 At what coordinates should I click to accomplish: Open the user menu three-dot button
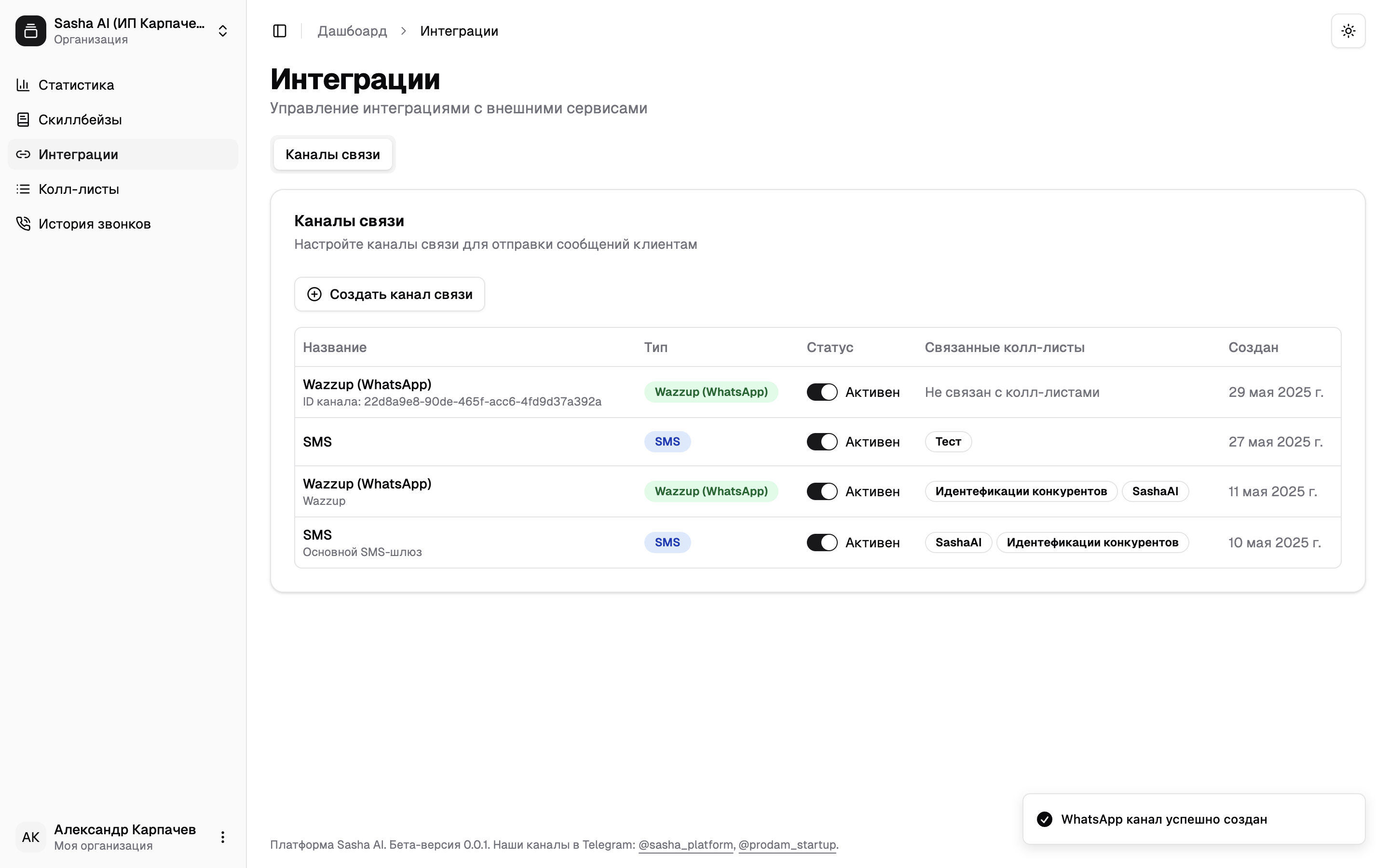(223, 837)
